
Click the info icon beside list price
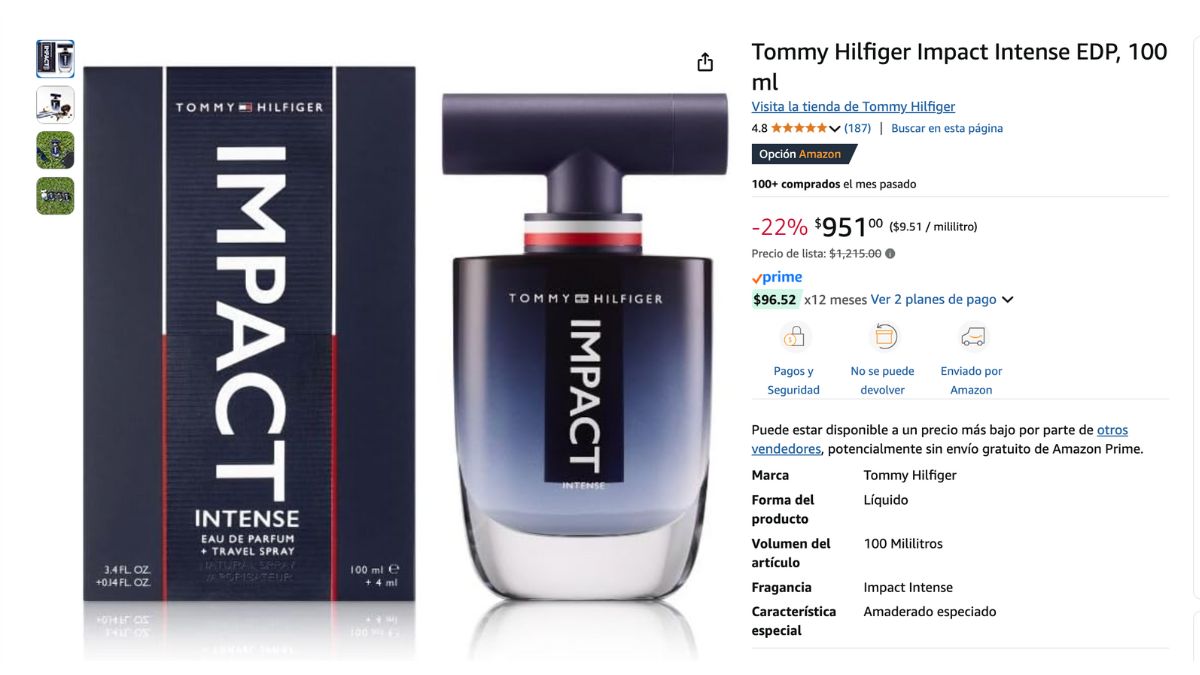pyautogui.click(x=890, y=254)
